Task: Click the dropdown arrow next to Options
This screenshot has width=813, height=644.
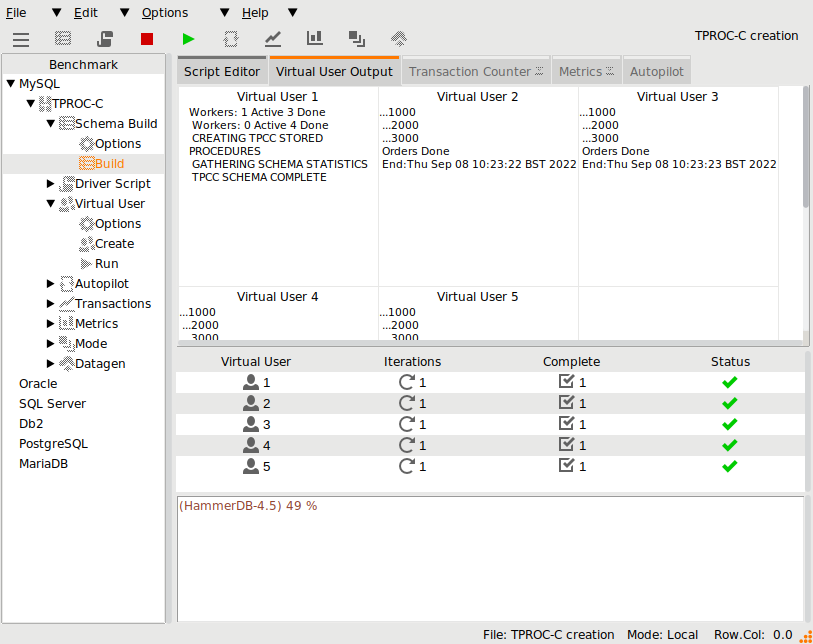Action: pyautogui.click(x=225, y=12)
